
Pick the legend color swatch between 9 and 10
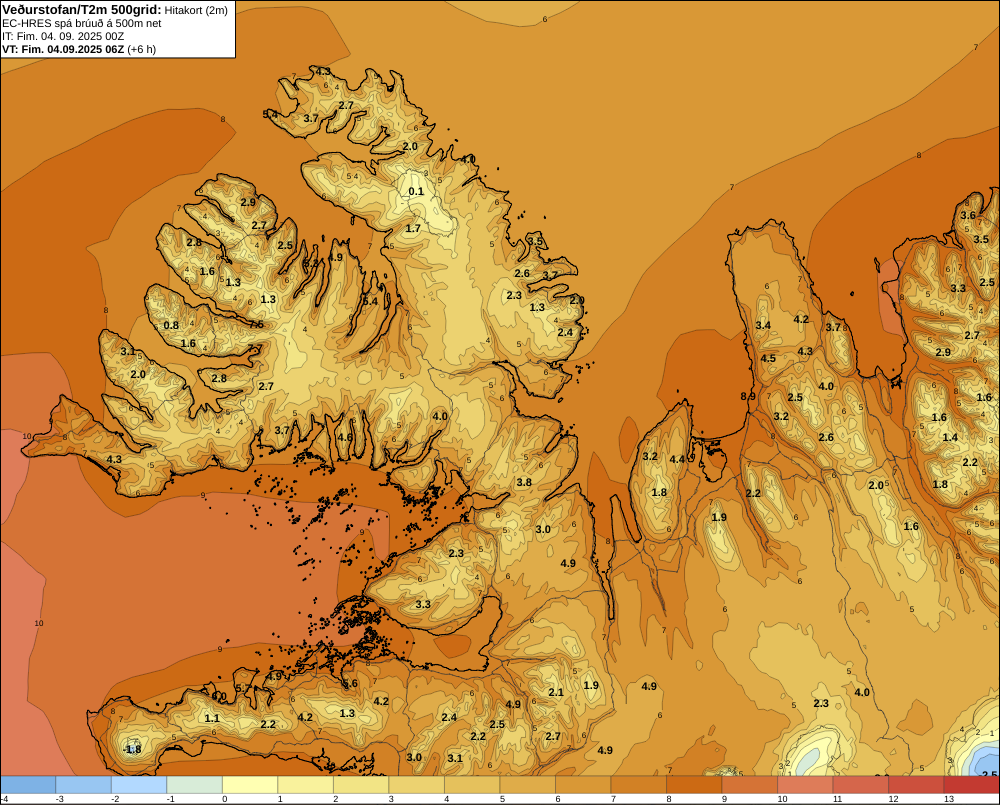pyautogui.click(x=749, y=785)
